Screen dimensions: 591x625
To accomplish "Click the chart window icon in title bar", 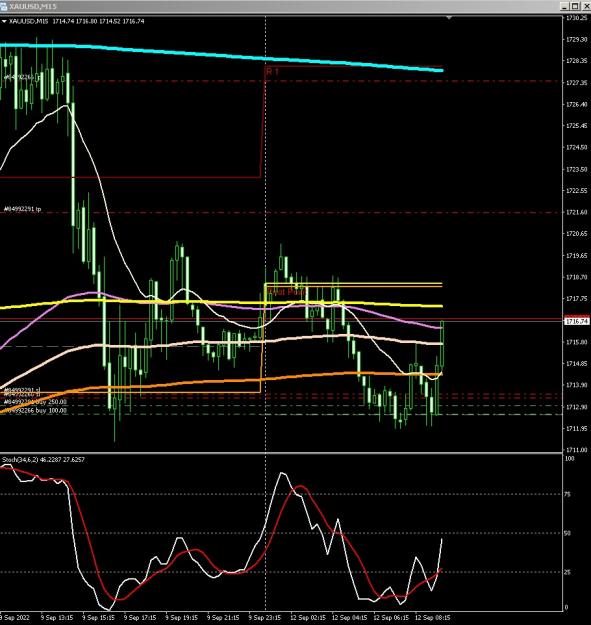I will (4, 6).
